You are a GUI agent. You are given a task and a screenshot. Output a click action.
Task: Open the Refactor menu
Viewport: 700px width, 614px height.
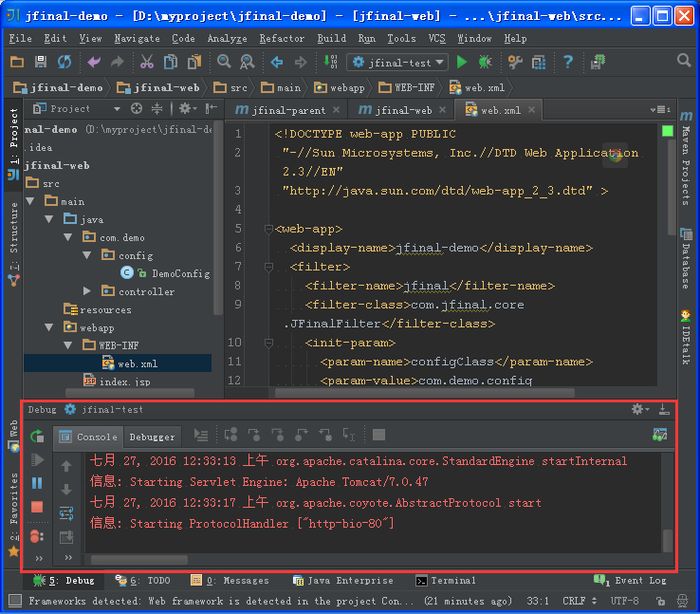click(282, 38)
